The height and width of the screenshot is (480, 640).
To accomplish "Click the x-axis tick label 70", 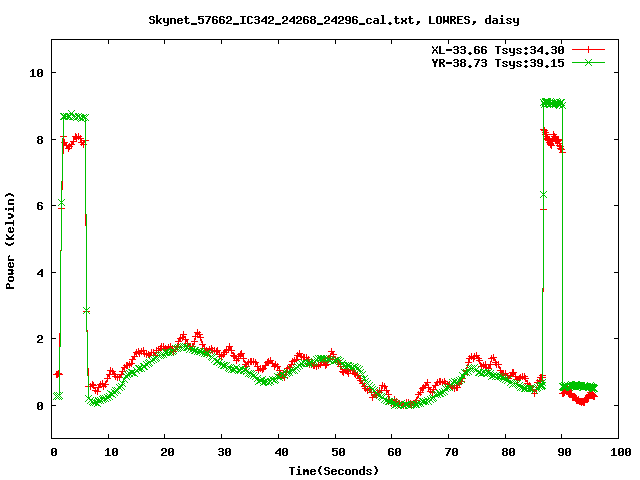I will (x=451, y=452).
